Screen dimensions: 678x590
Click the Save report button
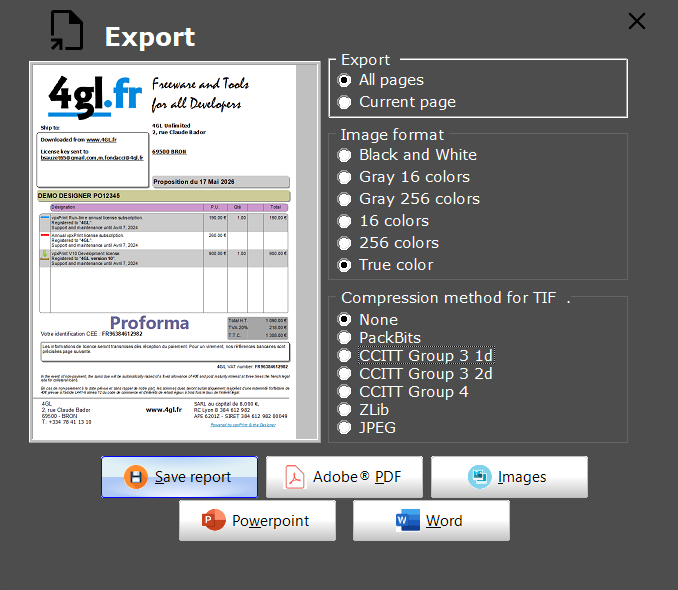click(x=179, y=477)
